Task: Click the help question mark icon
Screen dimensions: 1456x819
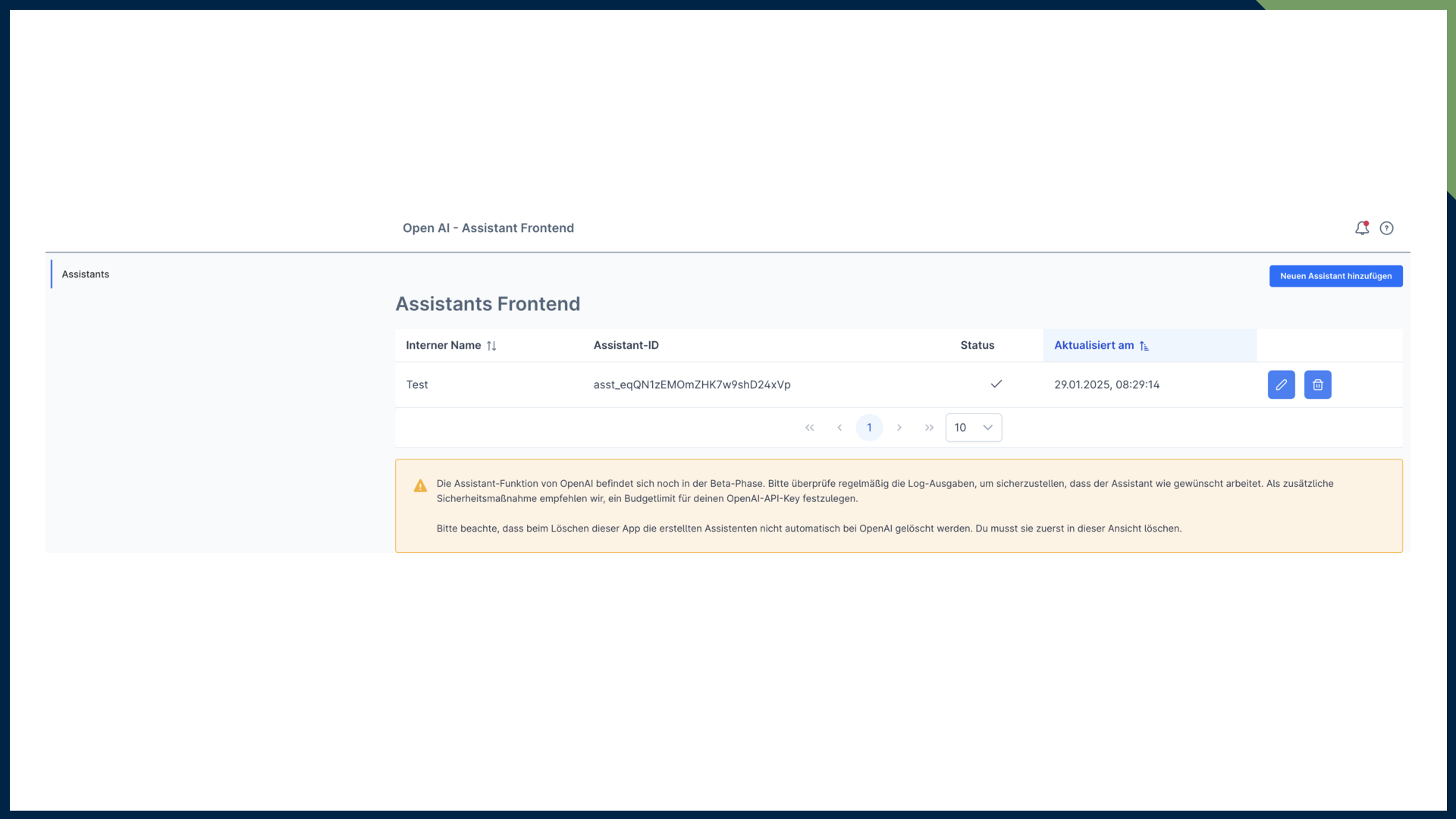Action: click(1386, 228)
